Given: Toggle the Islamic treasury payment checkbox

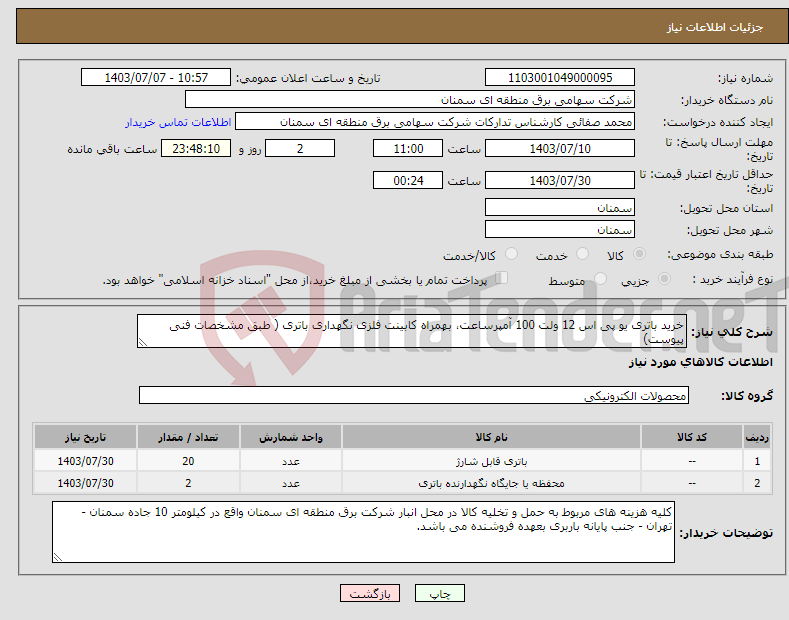Looking at the screenshot, I should click(502, 278).
